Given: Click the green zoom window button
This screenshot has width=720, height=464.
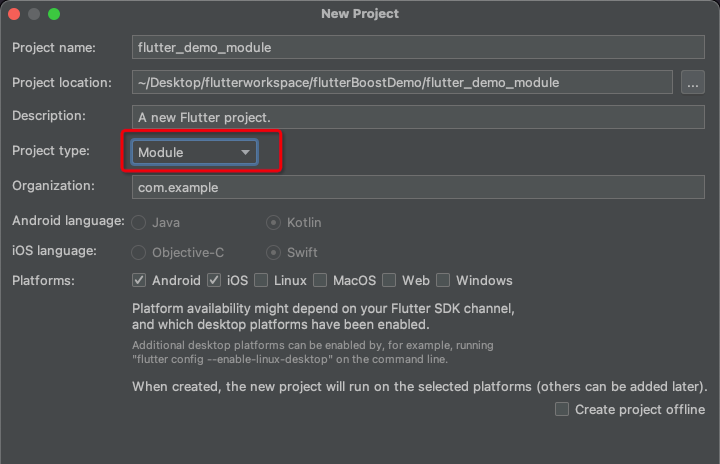Looking at the screenshot, I should [54, 14].
